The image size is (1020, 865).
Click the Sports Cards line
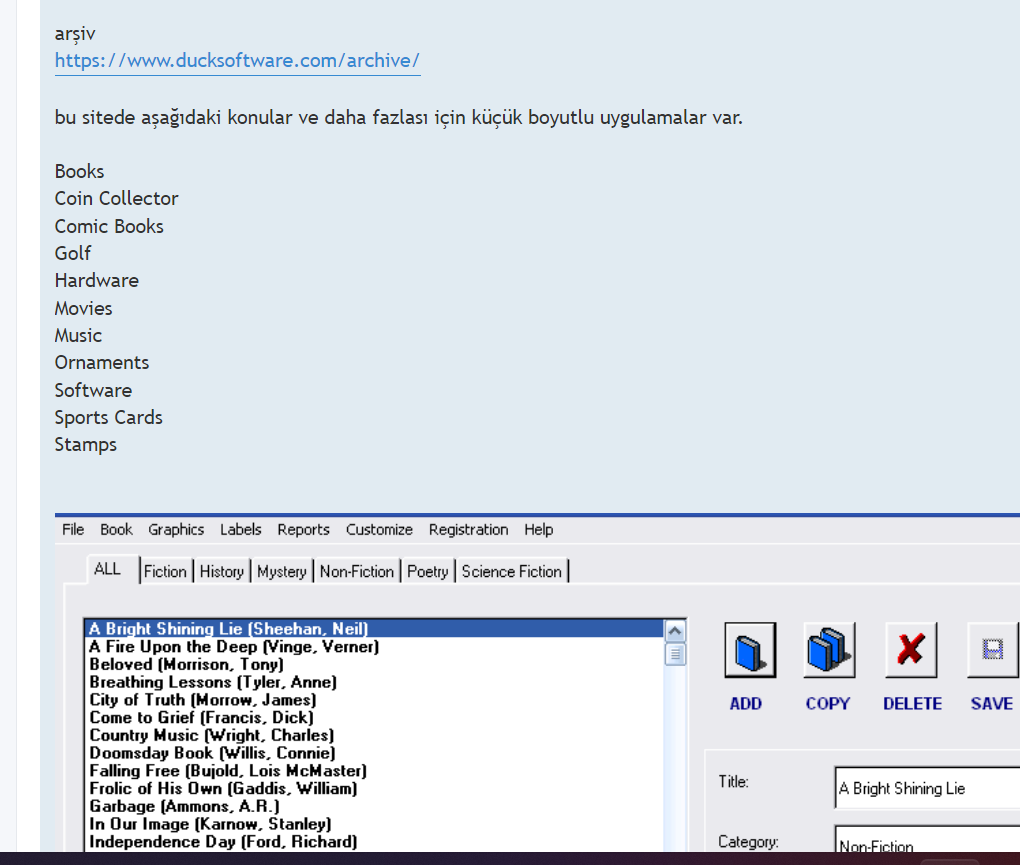pyautogui.click(x=109, y=418)
